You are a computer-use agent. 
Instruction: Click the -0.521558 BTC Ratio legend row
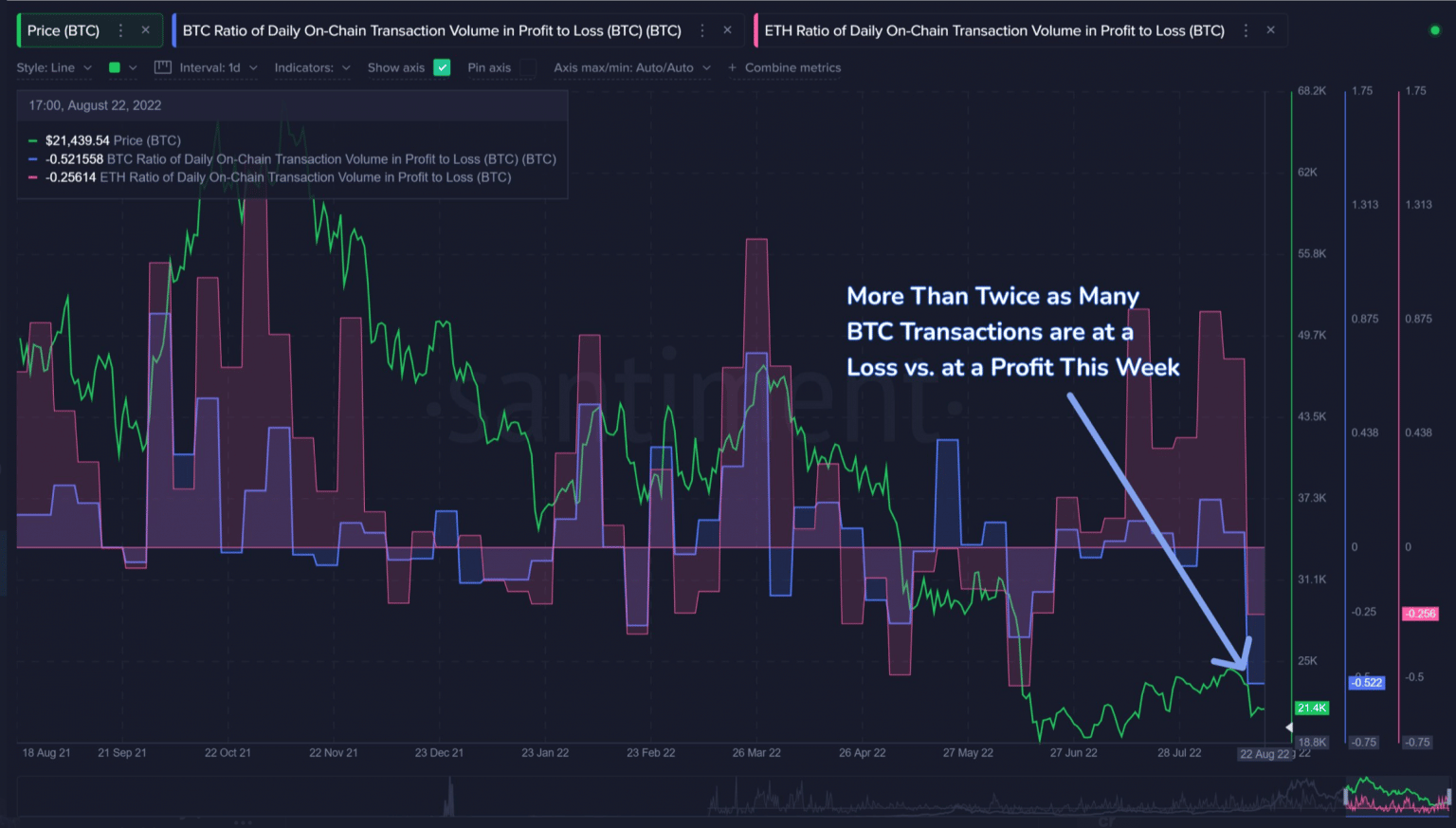point(292,159)
